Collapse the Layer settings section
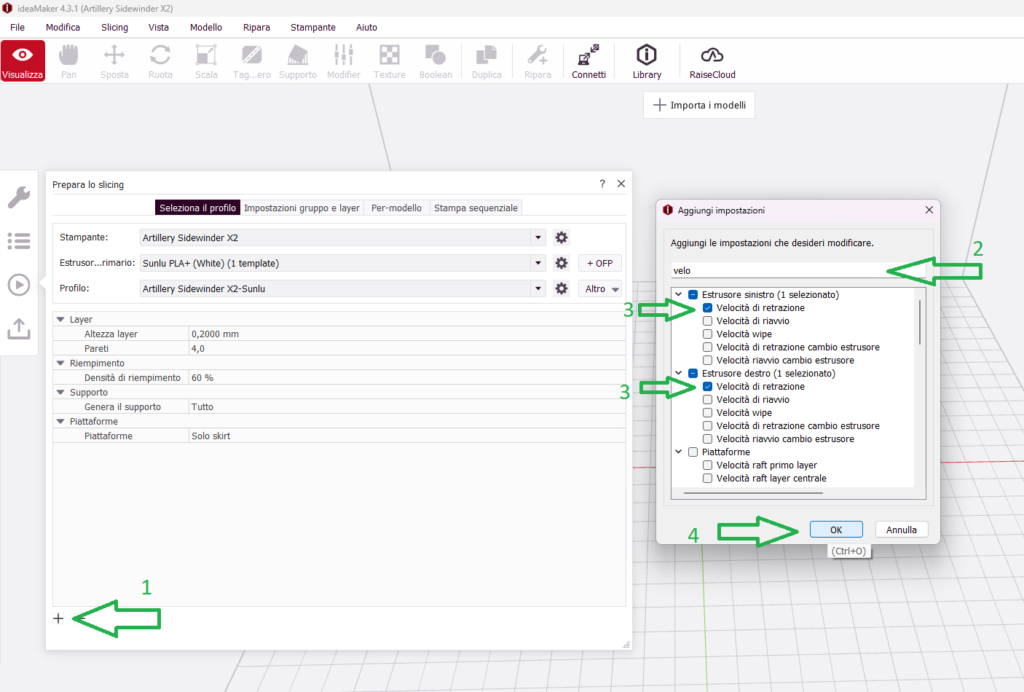 pyautogui.click(x=61, y=319)
